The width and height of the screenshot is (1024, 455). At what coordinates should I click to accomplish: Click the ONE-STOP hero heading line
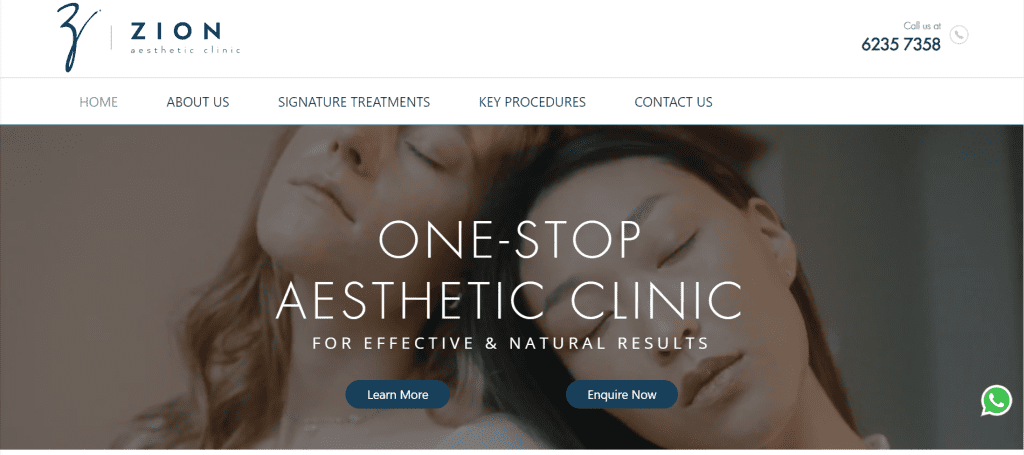tap(510, 240)
